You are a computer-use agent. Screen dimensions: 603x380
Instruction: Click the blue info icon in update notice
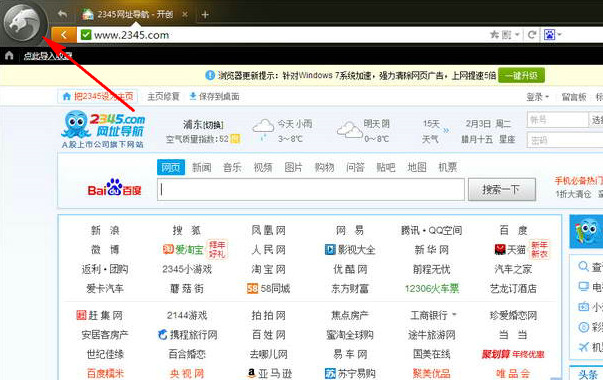210,75
